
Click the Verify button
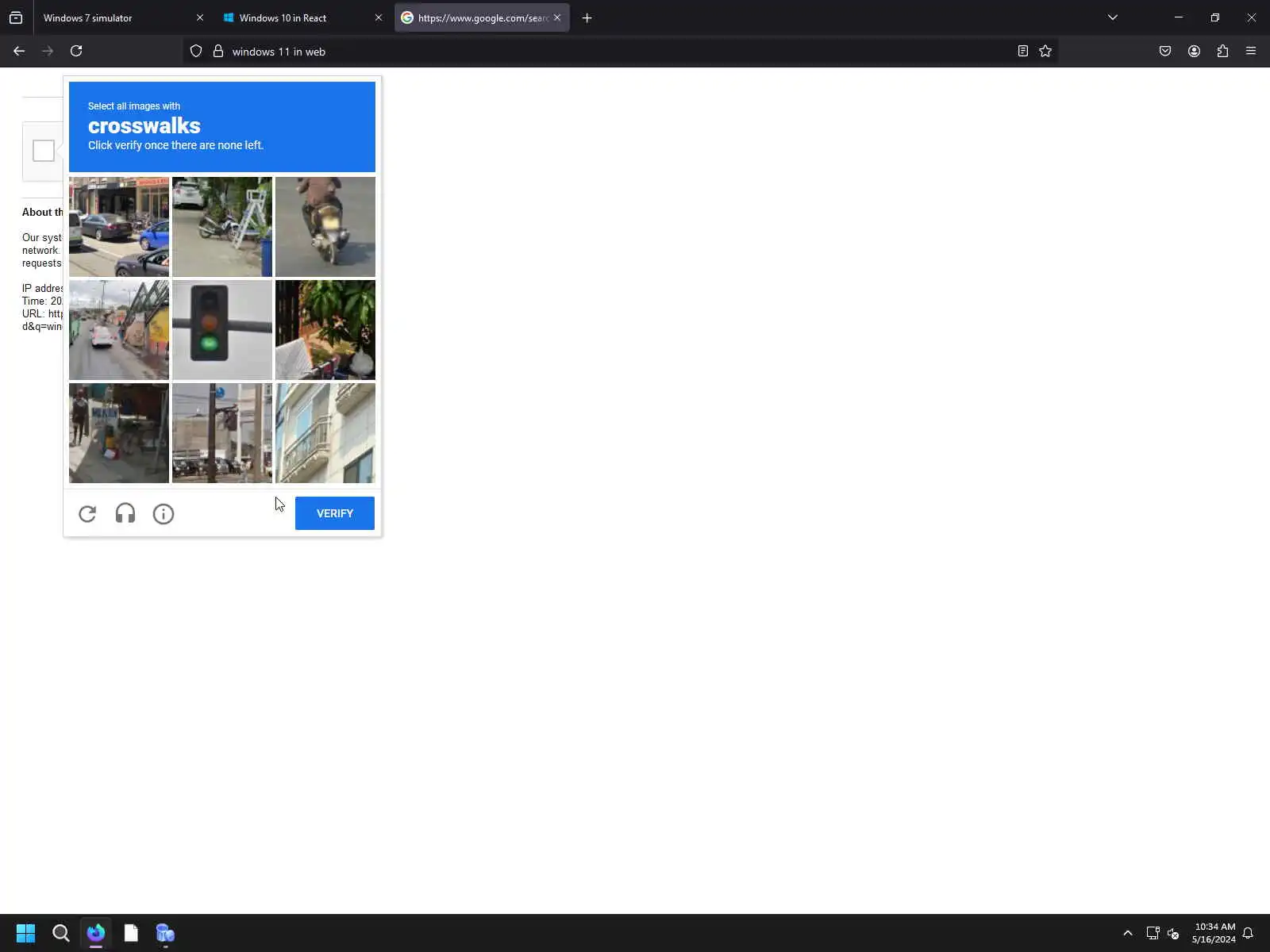pyautogui.click(x=335, y=513)
